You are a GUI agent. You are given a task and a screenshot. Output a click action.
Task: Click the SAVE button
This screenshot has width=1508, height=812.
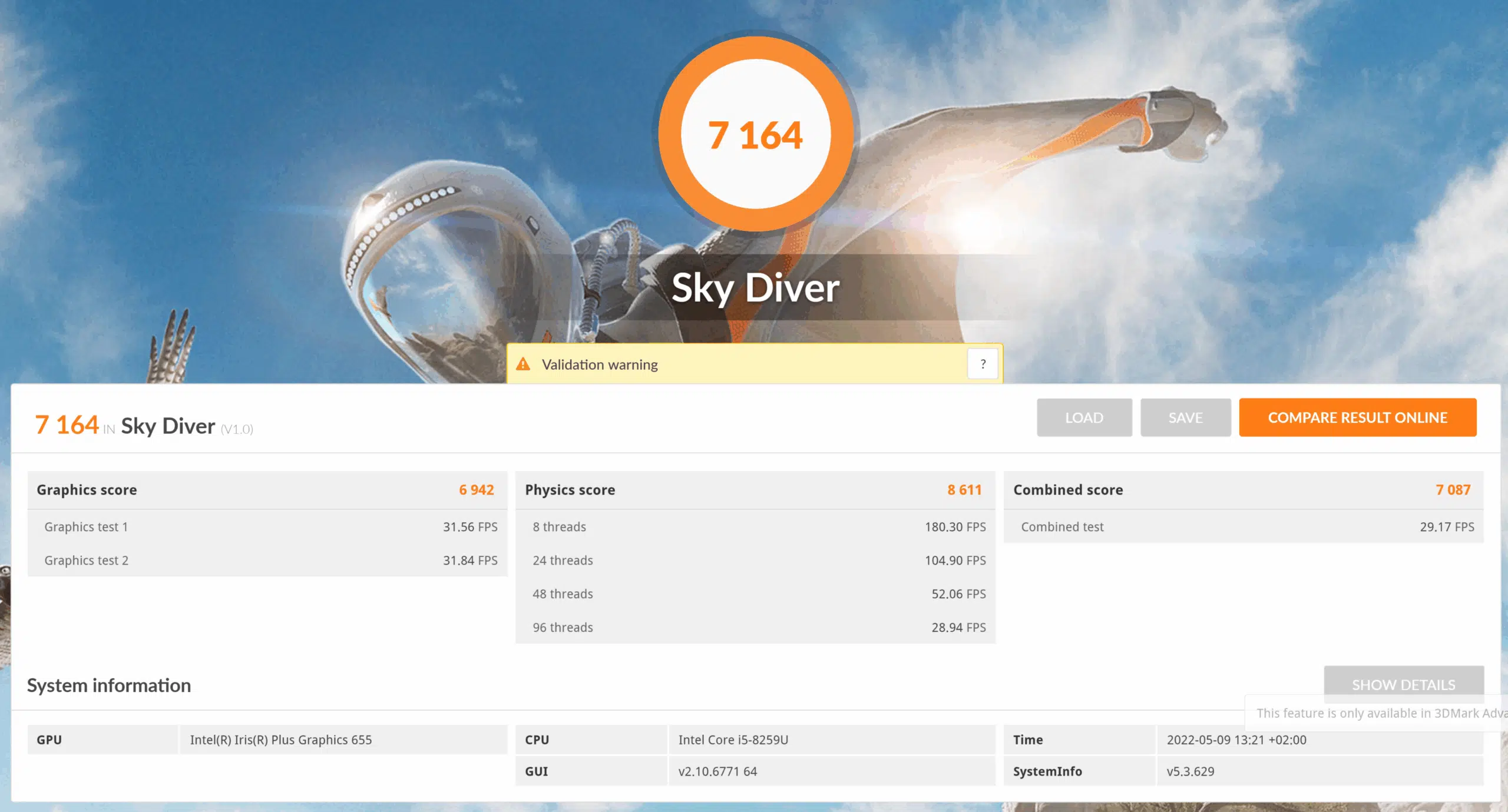point(1185,417)
